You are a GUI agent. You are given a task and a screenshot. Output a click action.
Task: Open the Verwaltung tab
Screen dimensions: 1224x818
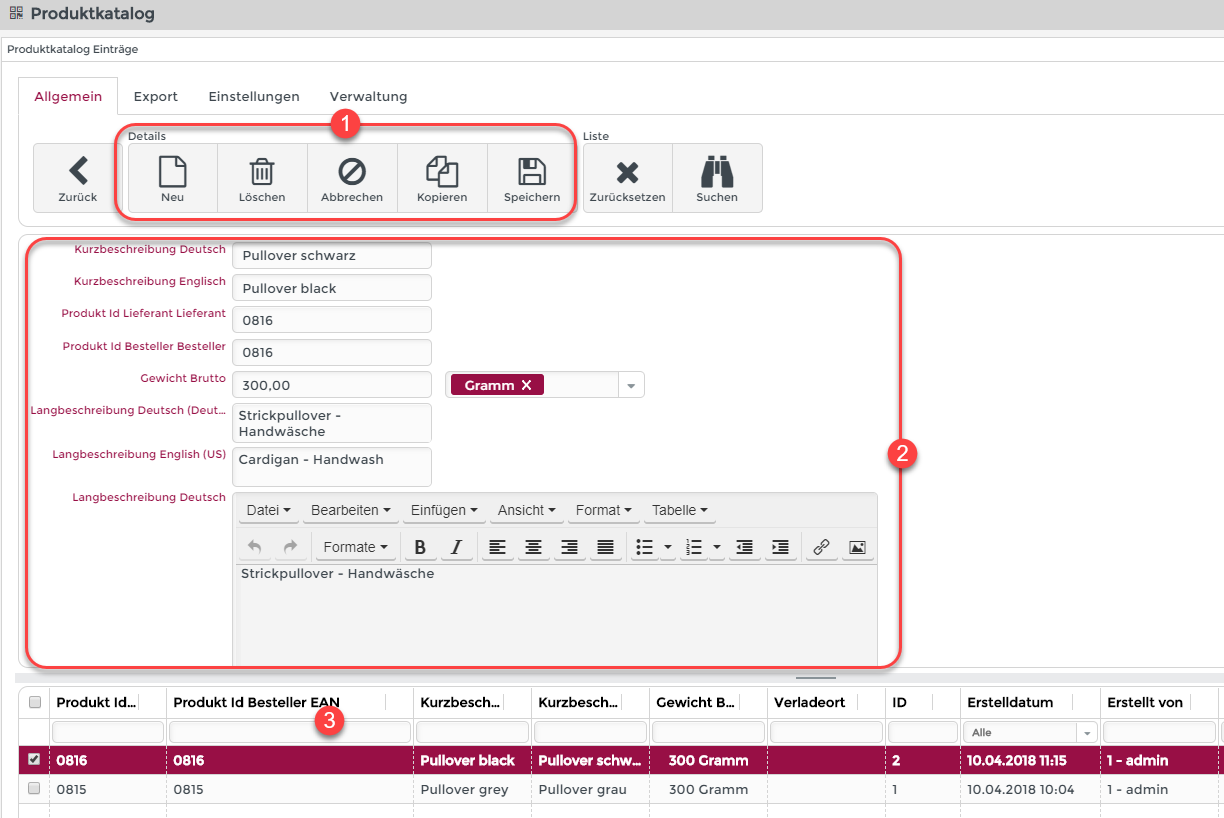point(368,97)
